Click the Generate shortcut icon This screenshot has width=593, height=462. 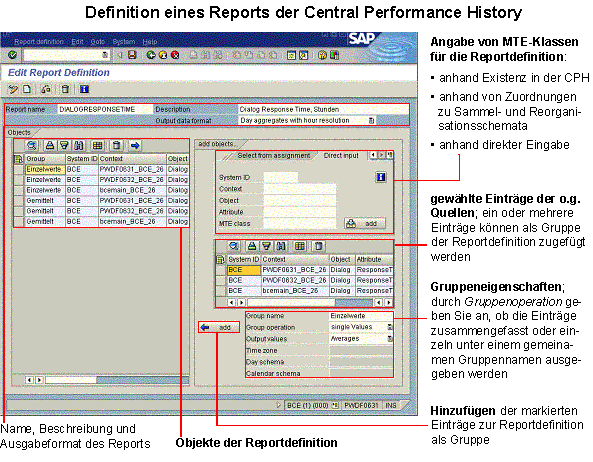(x=303, y=55)
